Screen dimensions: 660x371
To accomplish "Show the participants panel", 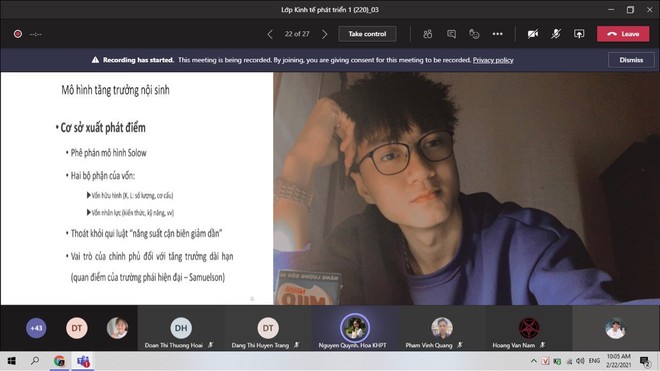I will click(428, 34).
